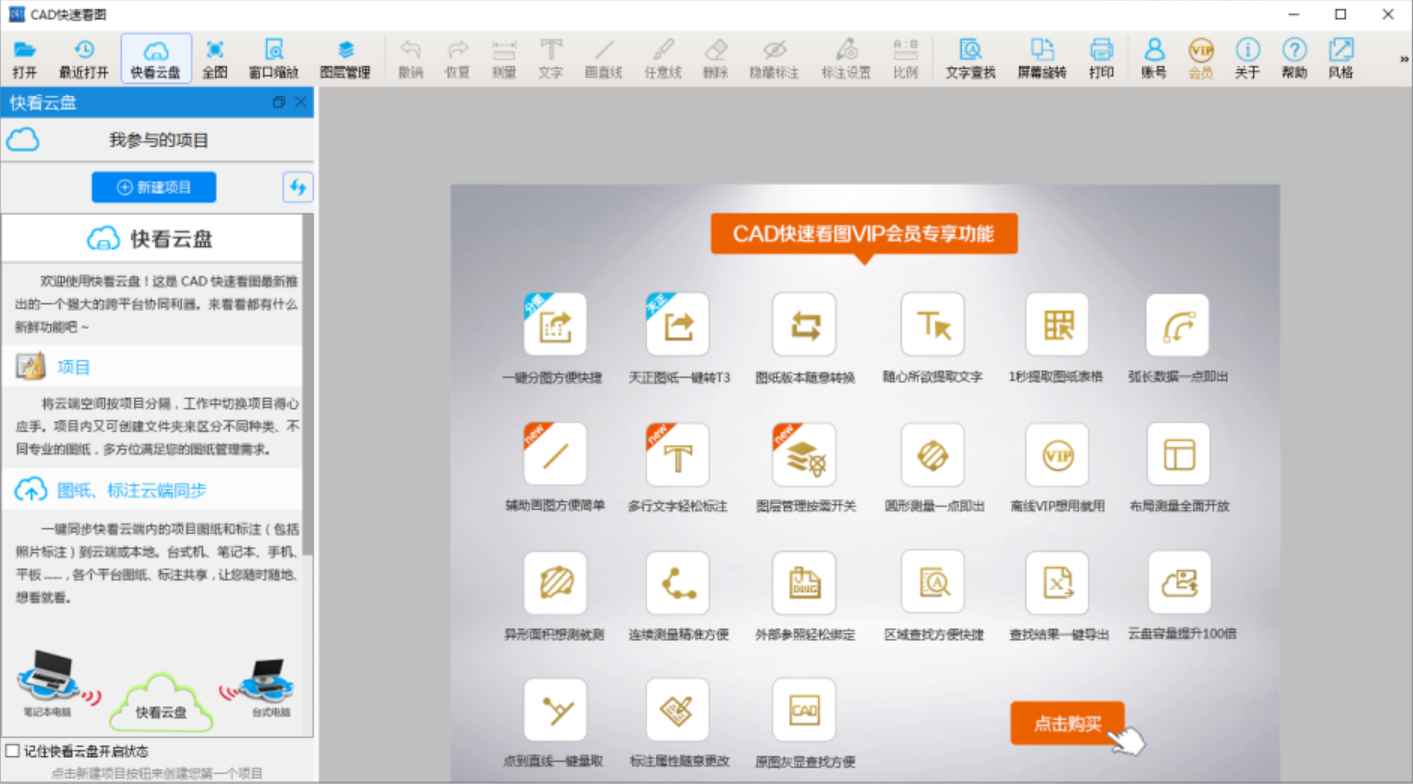Image resolution: width=1413 pixels, height=784 pixels.
Task: Zoom to full drawing with 全图
Action: click(x=216, y=57)
